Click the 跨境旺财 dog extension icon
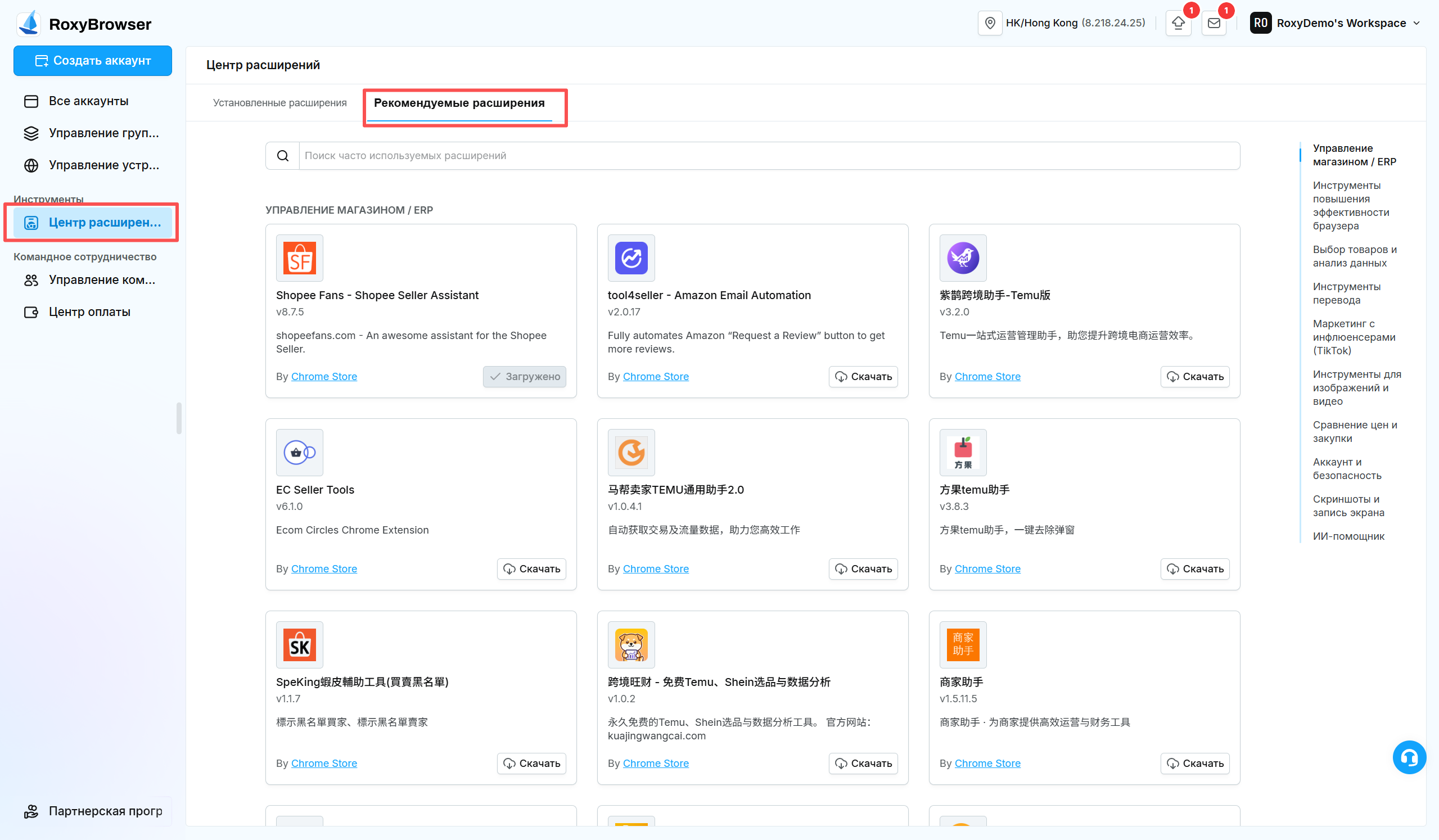This screenshot has height=840, width=1439. coord(631,645)
